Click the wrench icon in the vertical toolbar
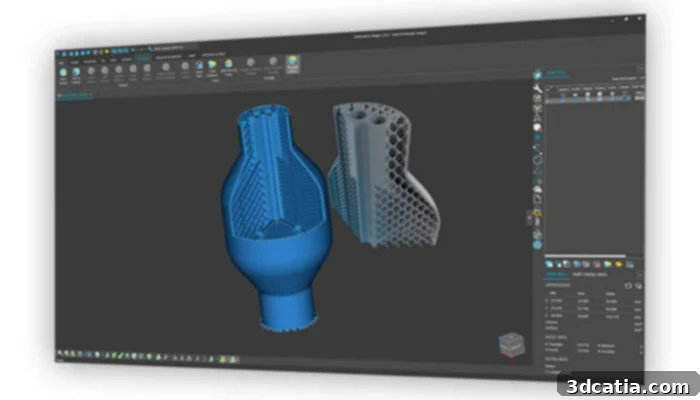 coord(538,88)
